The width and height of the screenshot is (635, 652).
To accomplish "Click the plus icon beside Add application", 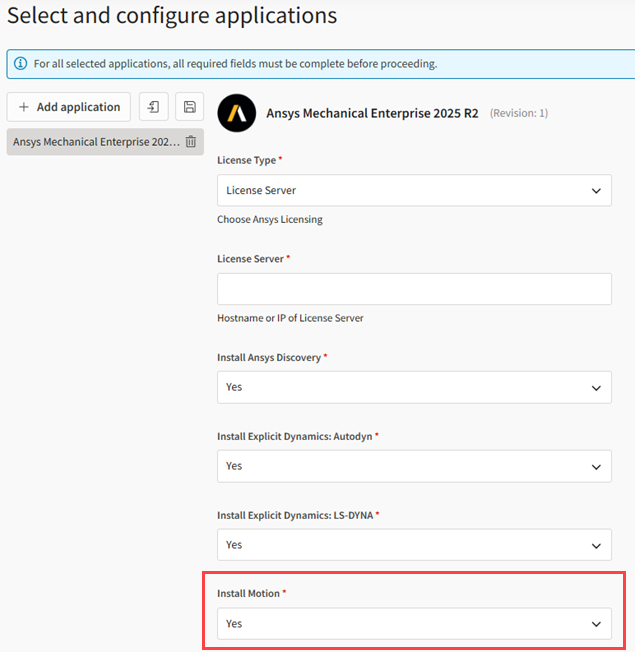I will 24,107.
